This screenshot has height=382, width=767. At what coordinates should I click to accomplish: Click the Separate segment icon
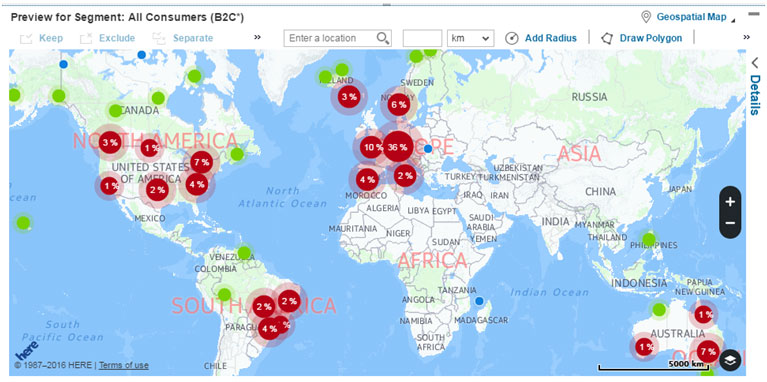pos(159,38)
